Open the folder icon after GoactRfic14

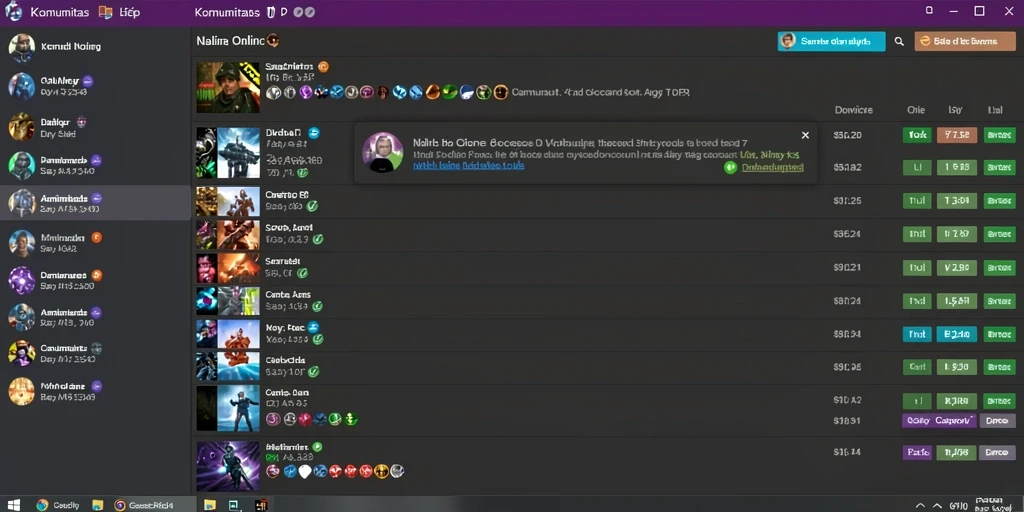[x=210, y=504]
